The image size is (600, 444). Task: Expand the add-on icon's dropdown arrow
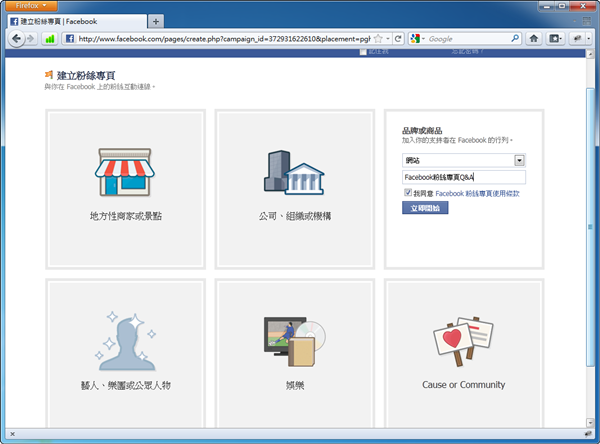click(589, 39)
